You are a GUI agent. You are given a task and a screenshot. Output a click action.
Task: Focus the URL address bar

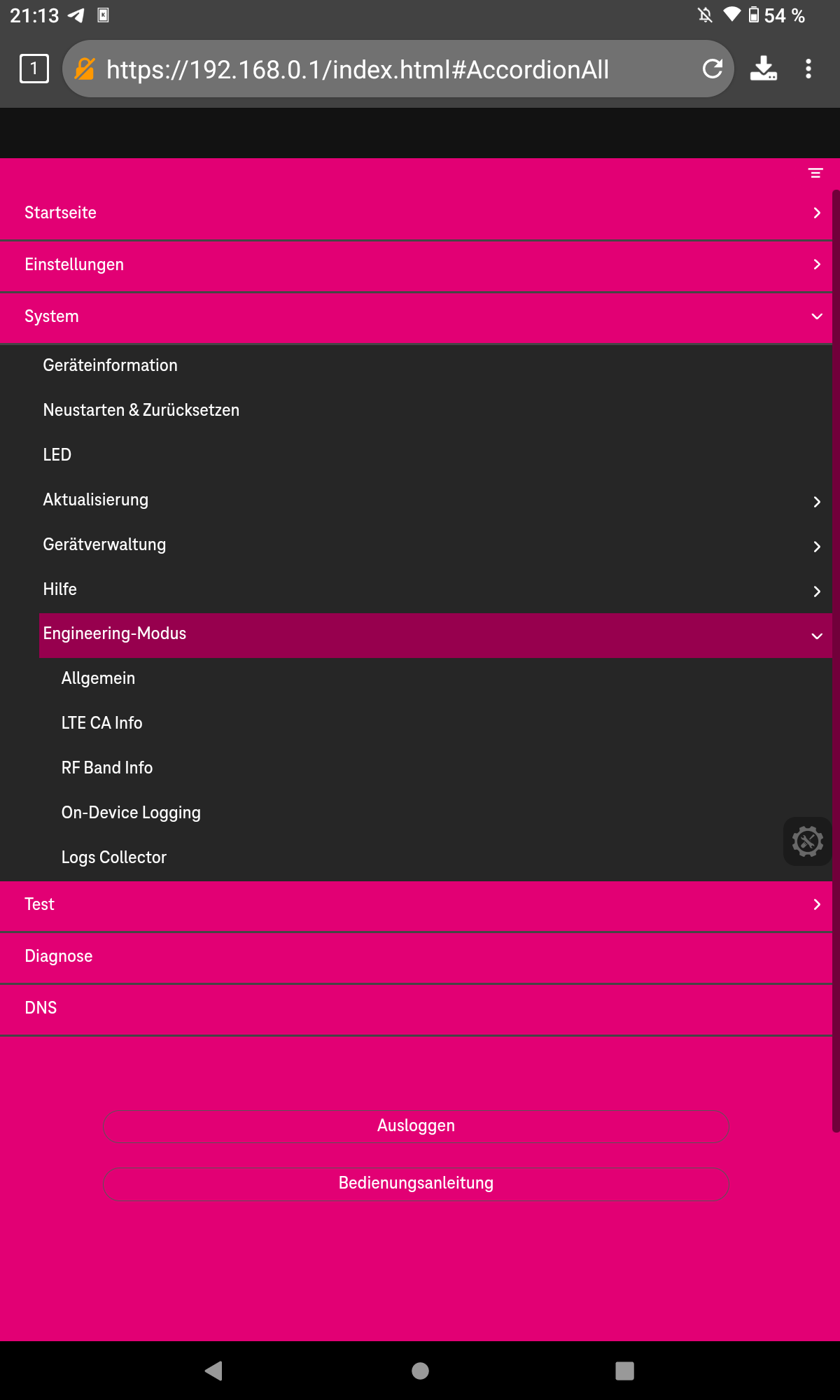(398, 69)
